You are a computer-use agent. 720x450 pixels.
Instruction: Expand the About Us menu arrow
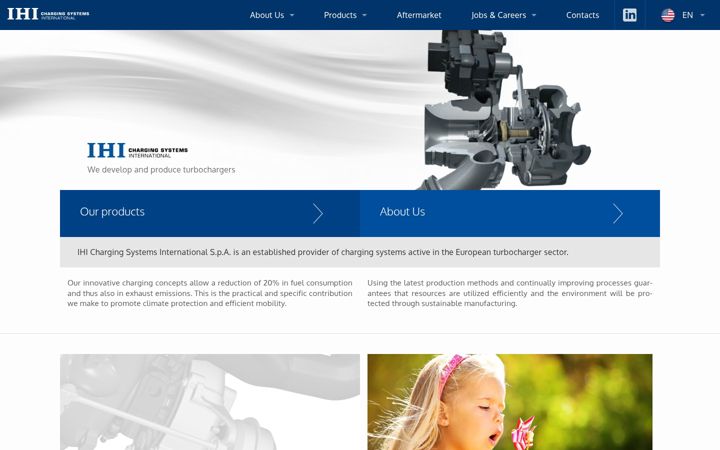pos(292,15)
